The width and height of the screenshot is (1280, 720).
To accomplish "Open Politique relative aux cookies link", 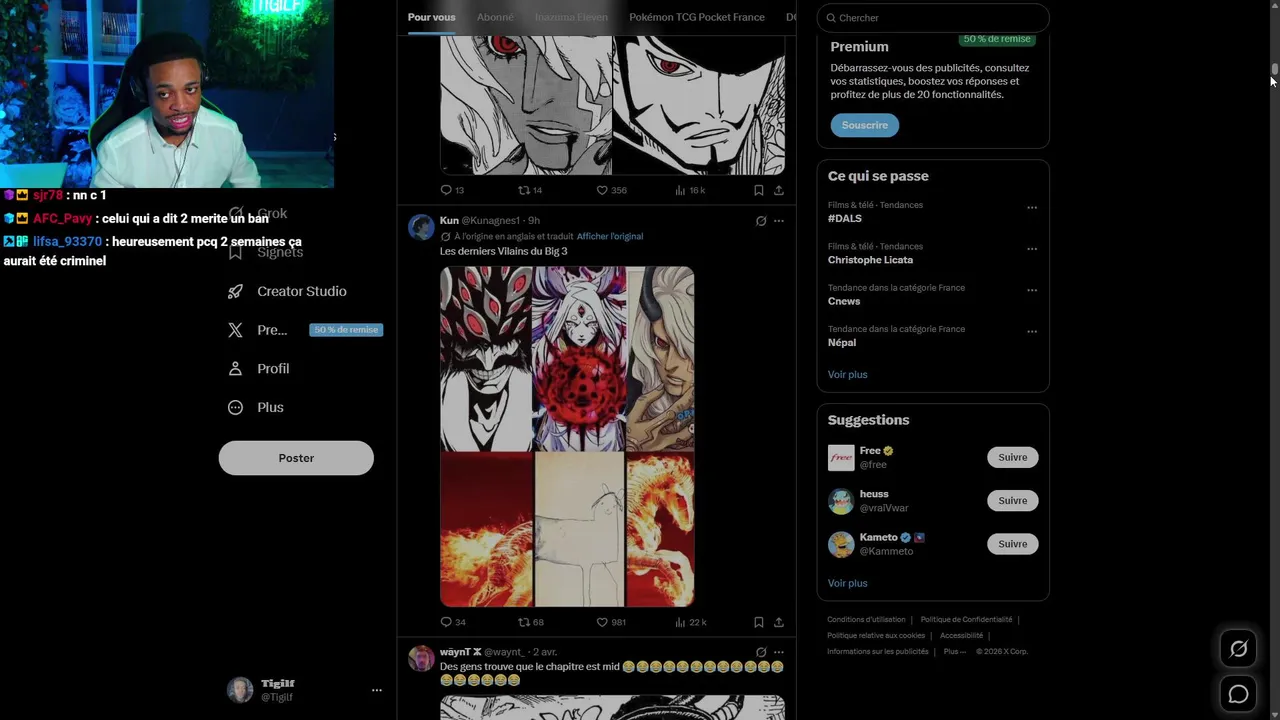I will pyautogui.click(x=876, y=636).
